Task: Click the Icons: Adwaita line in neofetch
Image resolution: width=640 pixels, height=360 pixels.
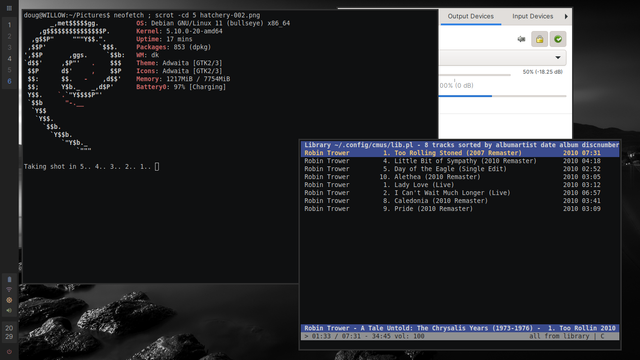Action: tap(179, 71)
